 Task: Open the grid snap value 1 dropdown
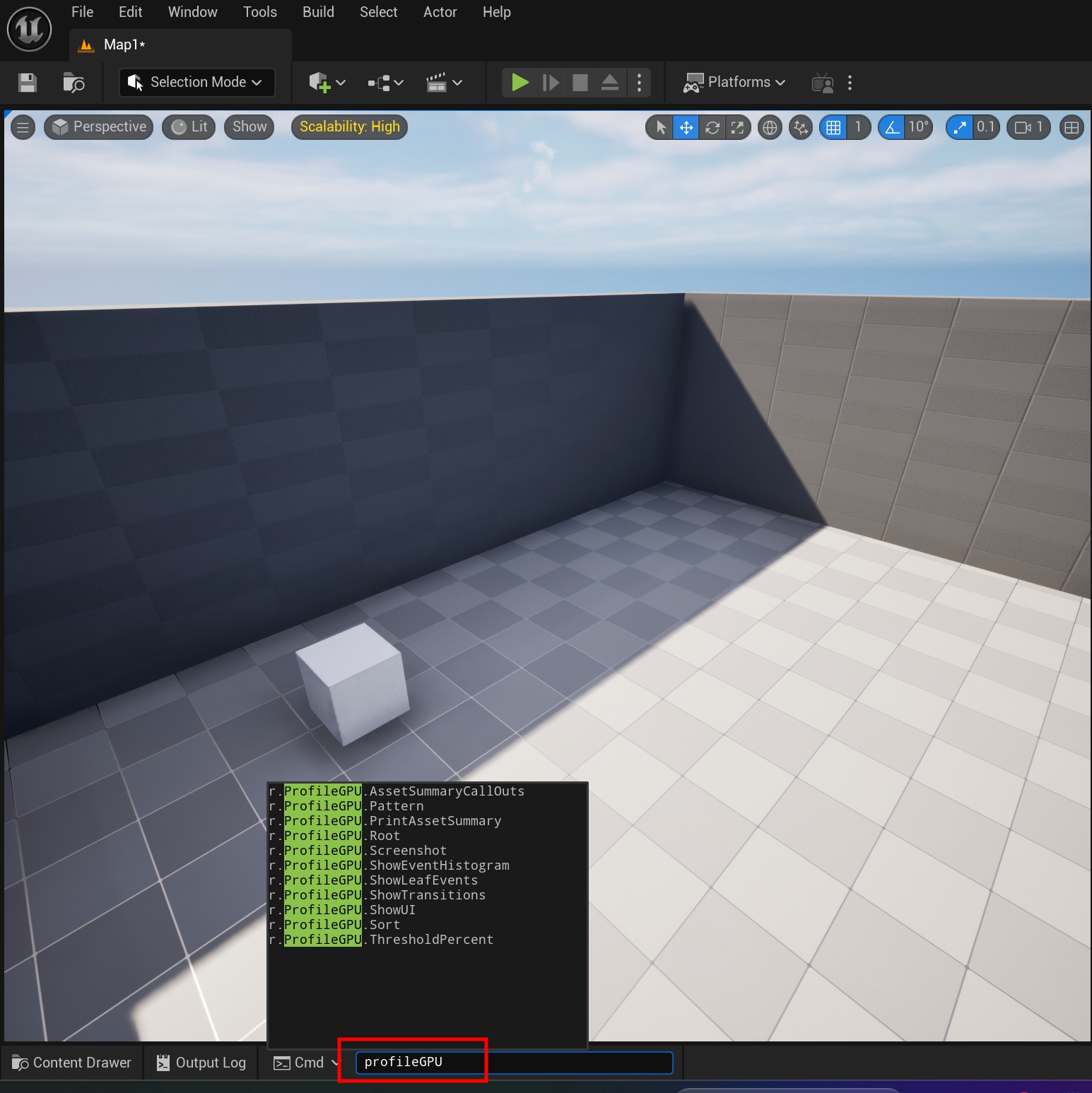click(858, 127)
